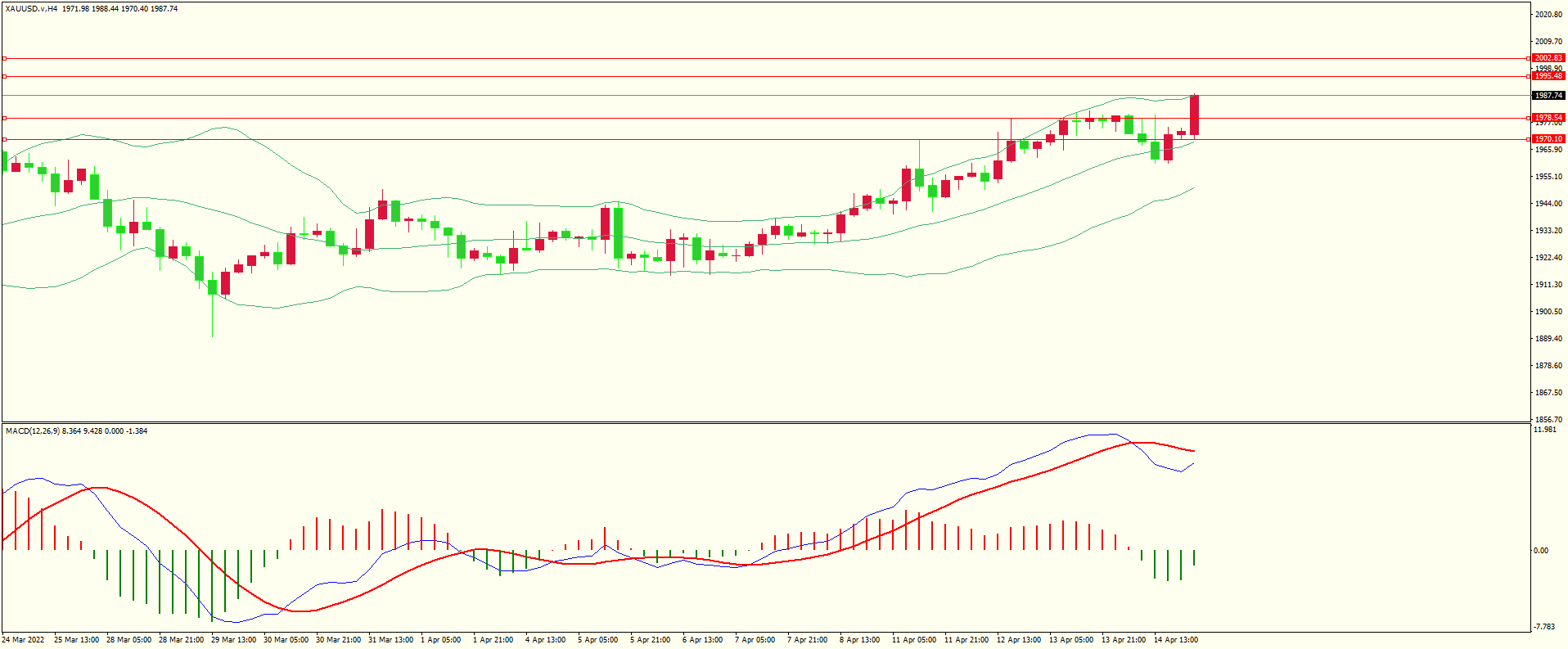Click the 1856.70 price scale value
The height and width of the screenshot is (649, 1568).
click(1548, 419)
